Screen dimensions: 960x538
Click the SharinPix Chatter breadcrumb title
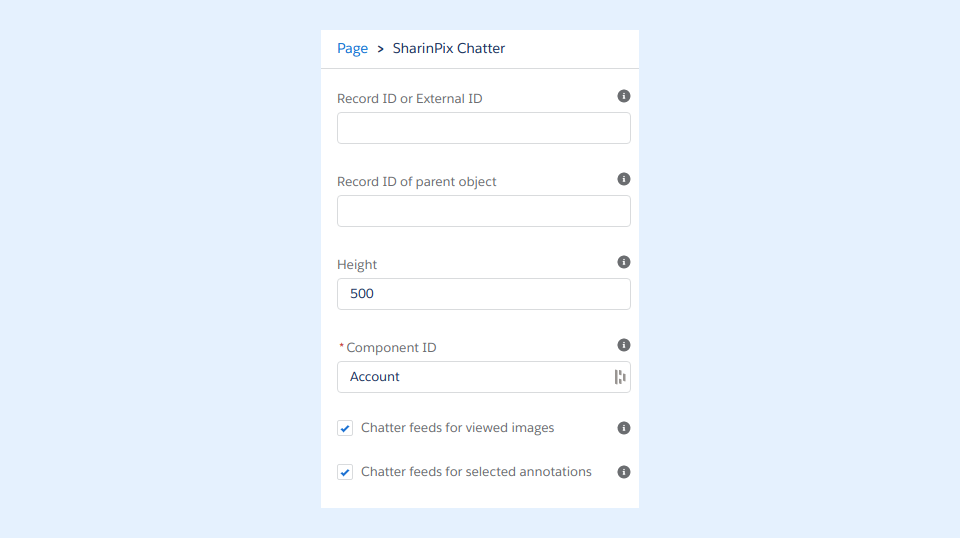click(x=449, y=48)
